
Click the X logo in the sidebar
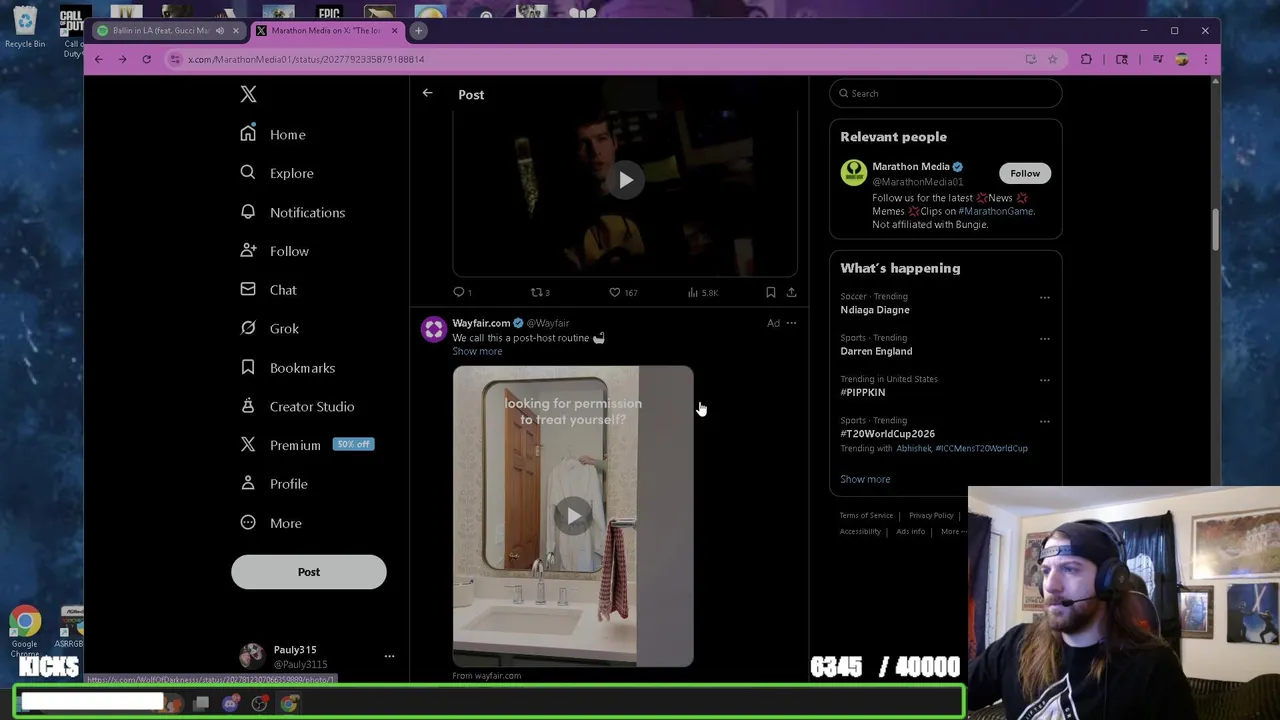pyautogui.click(x=248, y=94)
